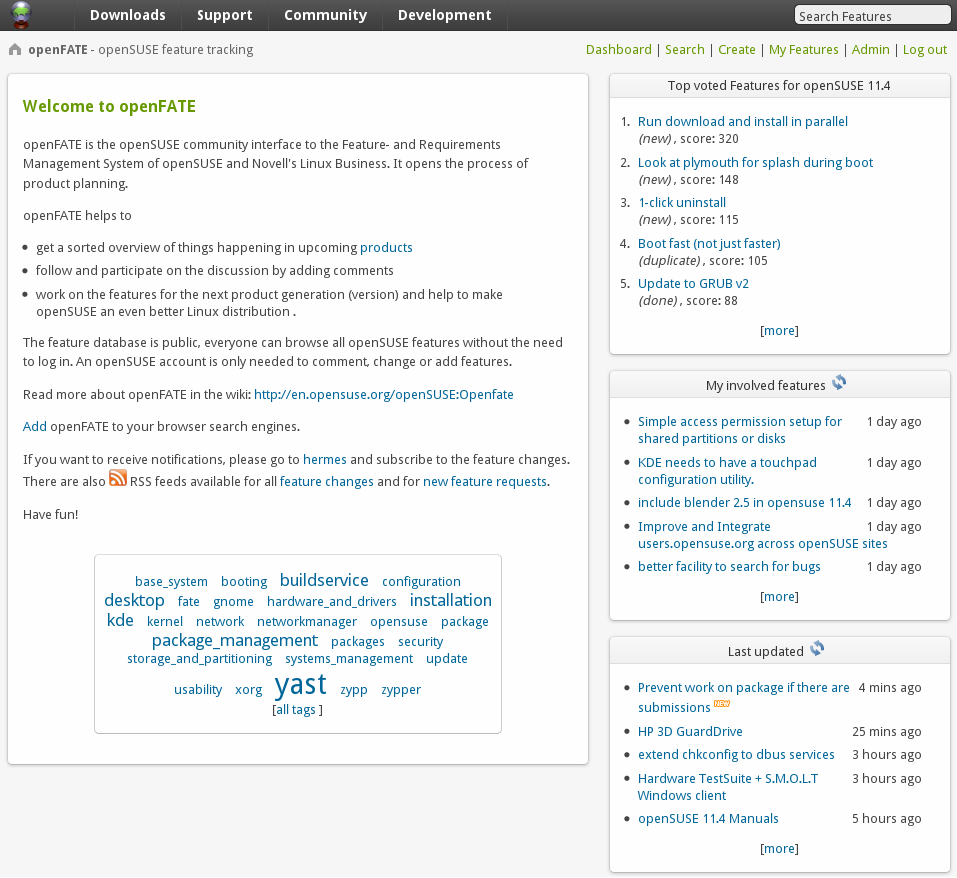Show all tags link
Screen dimensions: 957x878
295,710
